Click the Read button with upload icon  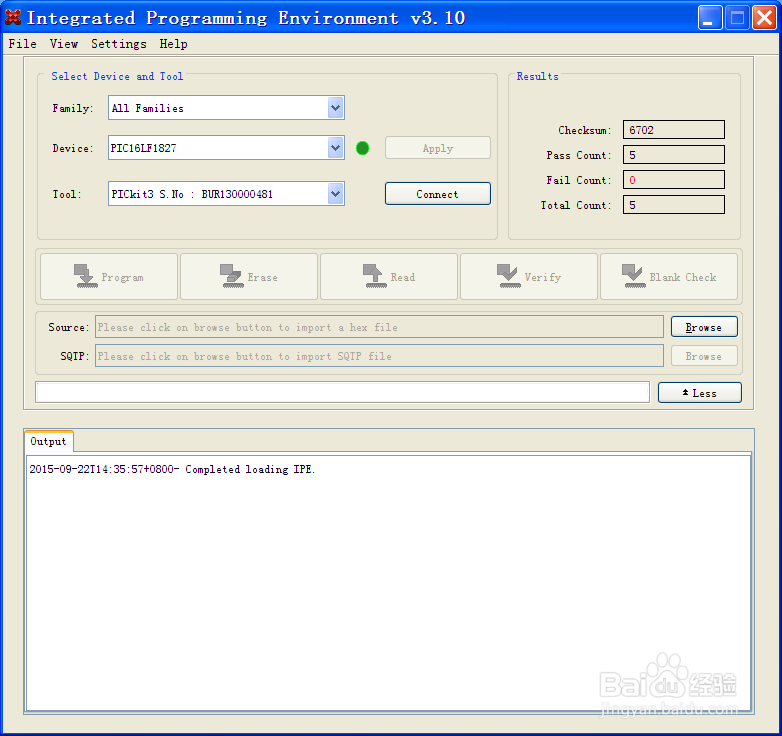(x=389, y=277)
